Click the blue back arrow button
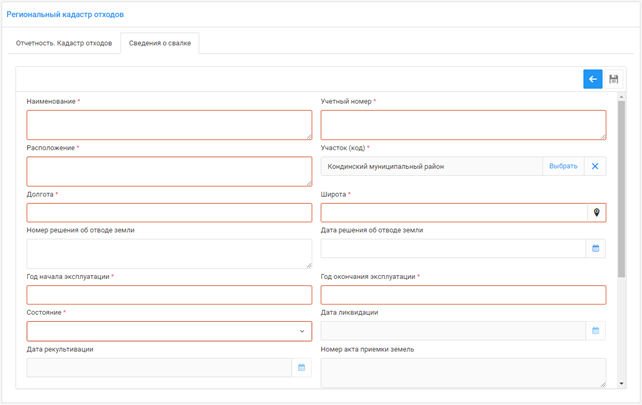Image resolution: width=642 pixels, height=405 pixels. click(x=592, y=79)
